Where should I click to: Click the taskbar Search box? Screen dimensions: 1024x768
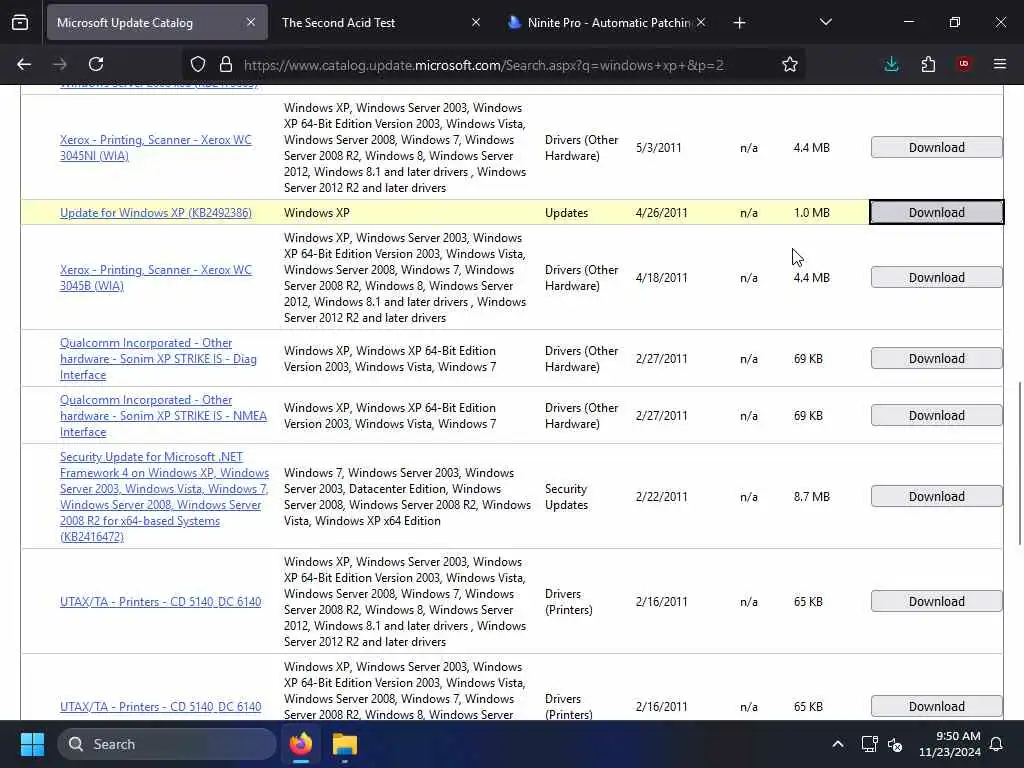[167, 744]
